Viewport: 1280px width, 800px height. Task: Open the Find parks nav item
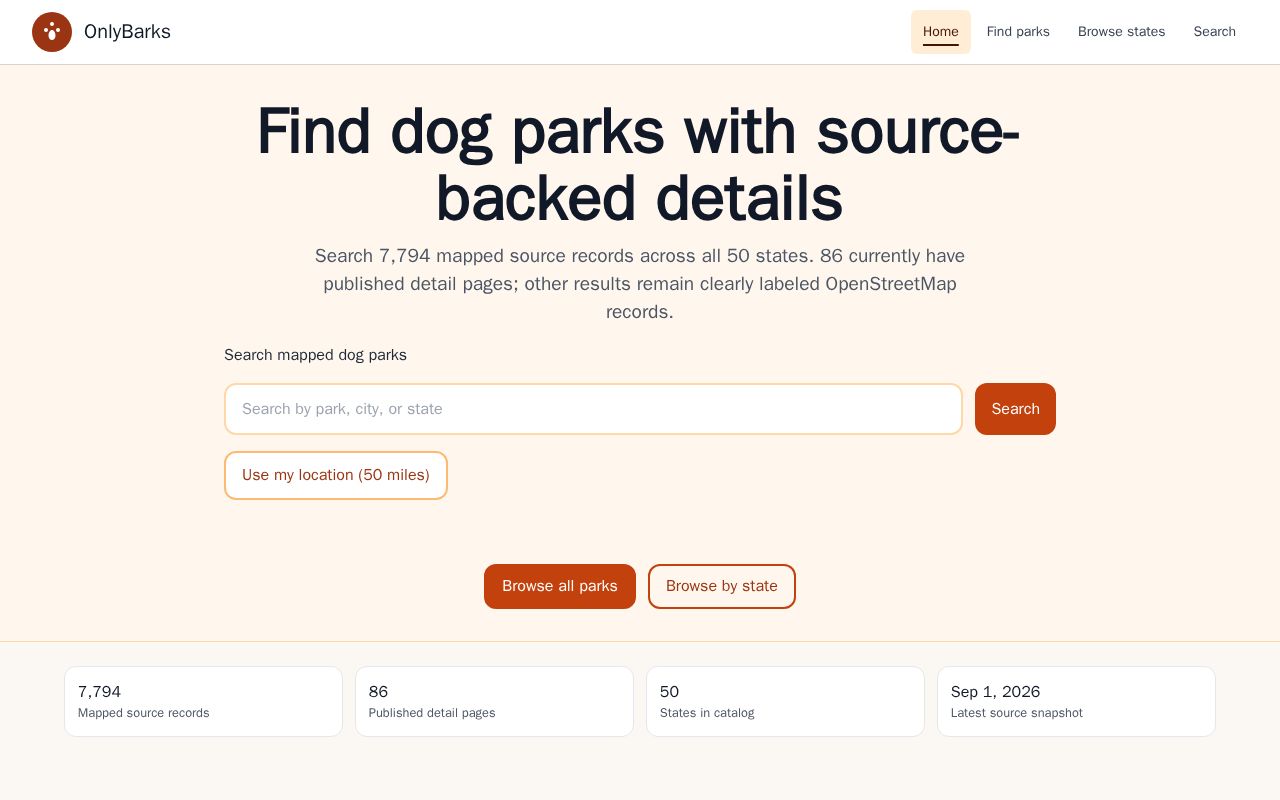point(1018,32)
